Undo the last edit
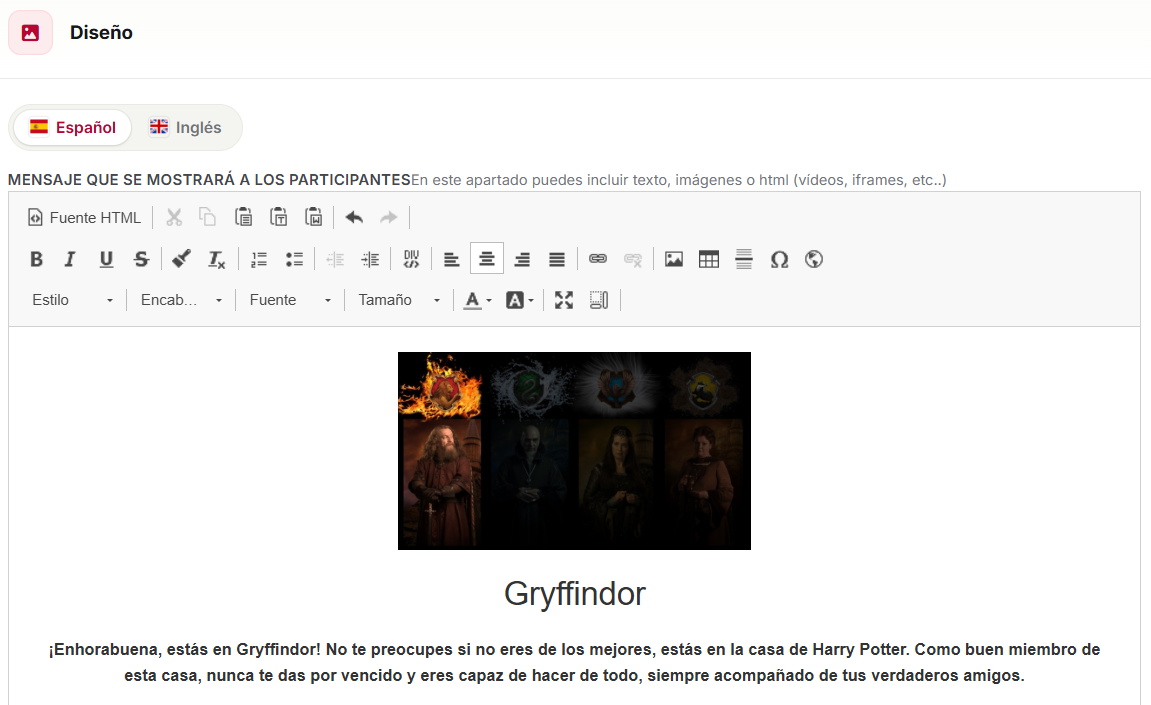The image size is (1151, 705). [355, 217]
